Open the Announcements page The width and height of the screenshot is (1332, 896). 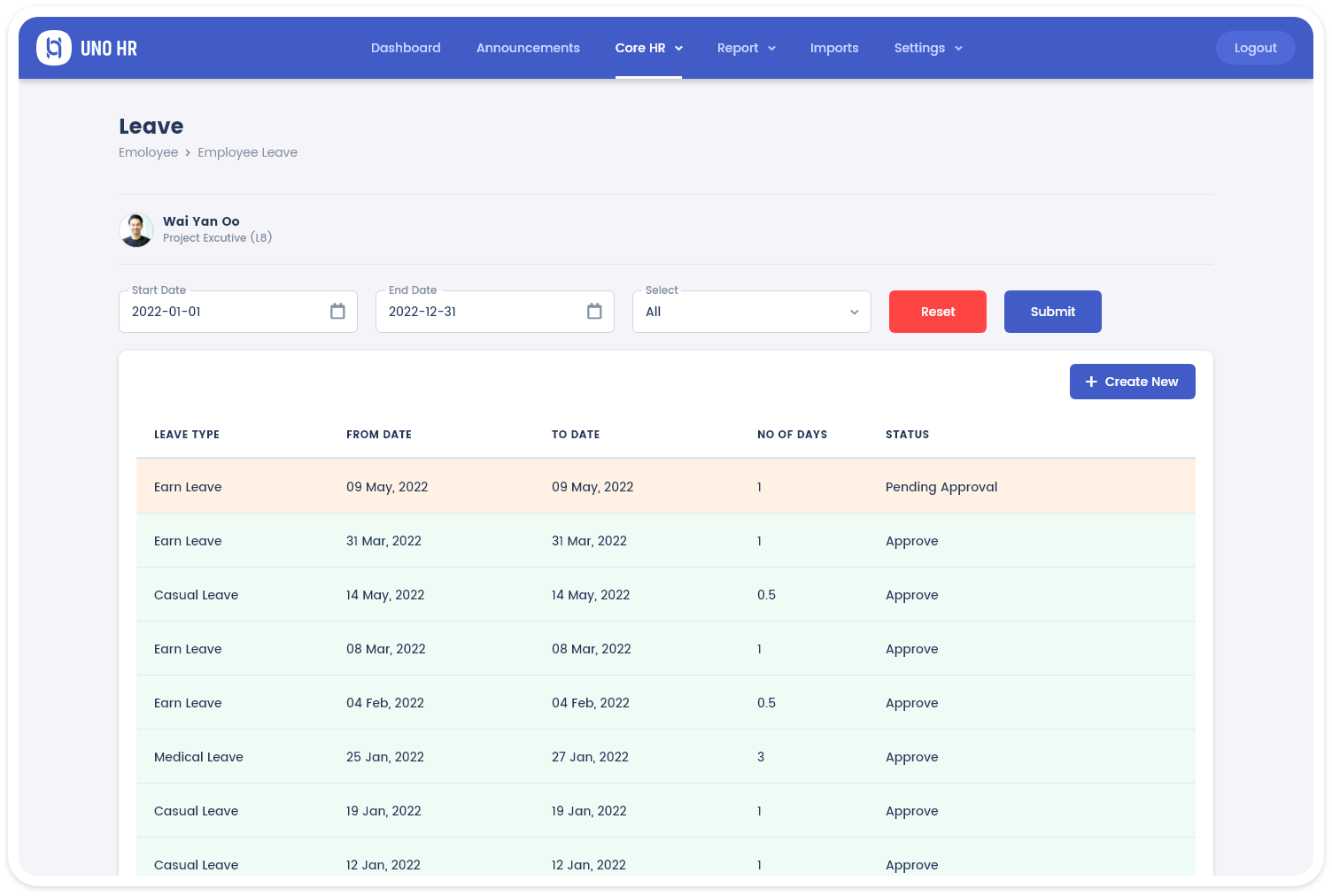[528, 48]
